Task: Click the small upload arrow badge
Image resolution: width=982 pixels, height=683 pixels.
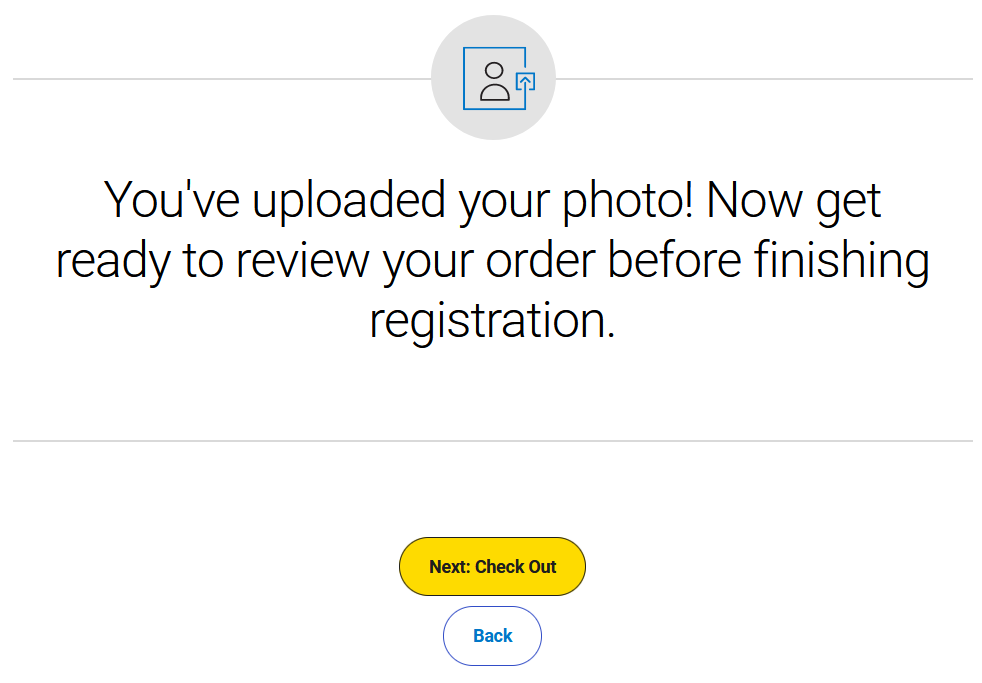Action: point(525,81)
